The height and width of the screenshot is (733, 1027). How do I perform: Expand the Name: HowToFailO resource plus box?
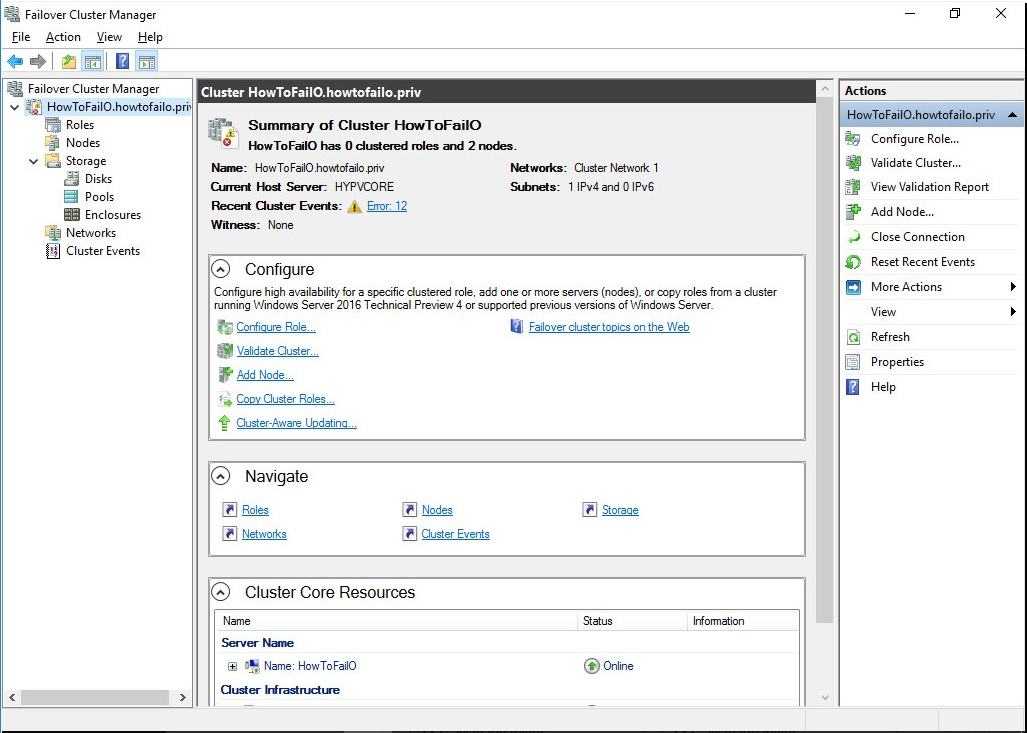point(232,666)
